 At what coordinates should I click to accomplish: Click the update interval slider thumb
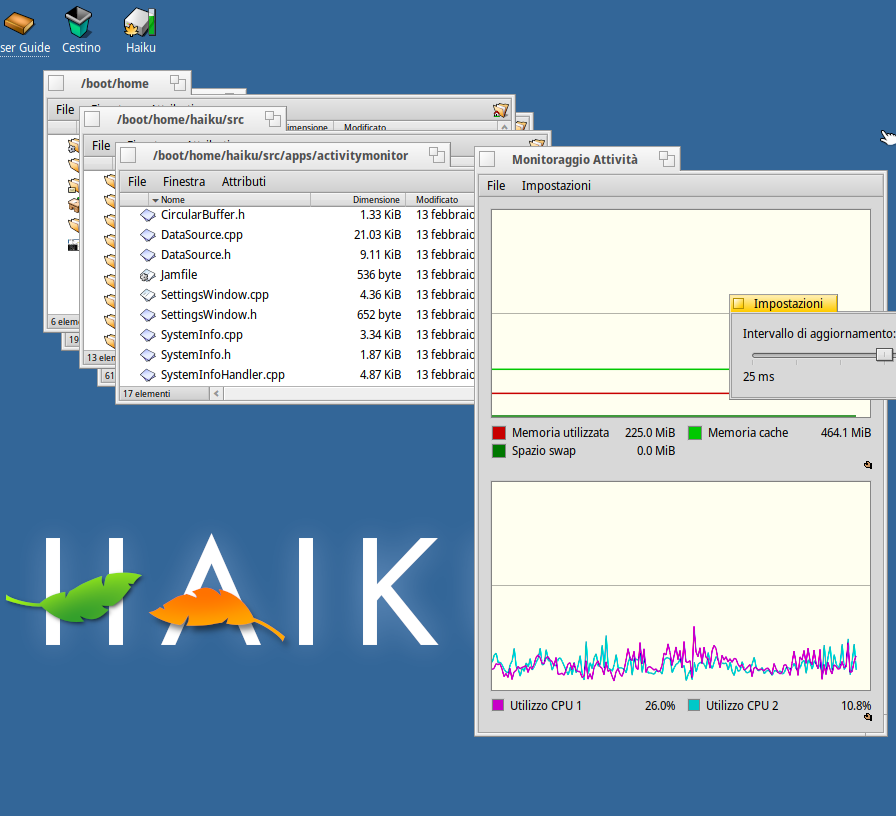(884, 355)
